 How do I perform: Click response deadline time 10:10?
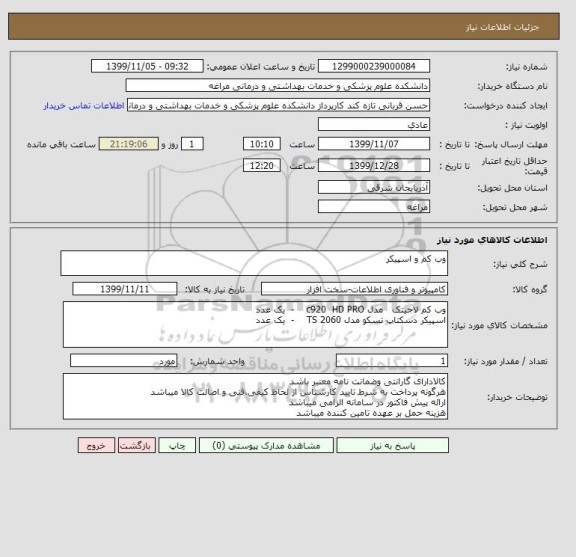pyautogui.click(x=262, y=144)
